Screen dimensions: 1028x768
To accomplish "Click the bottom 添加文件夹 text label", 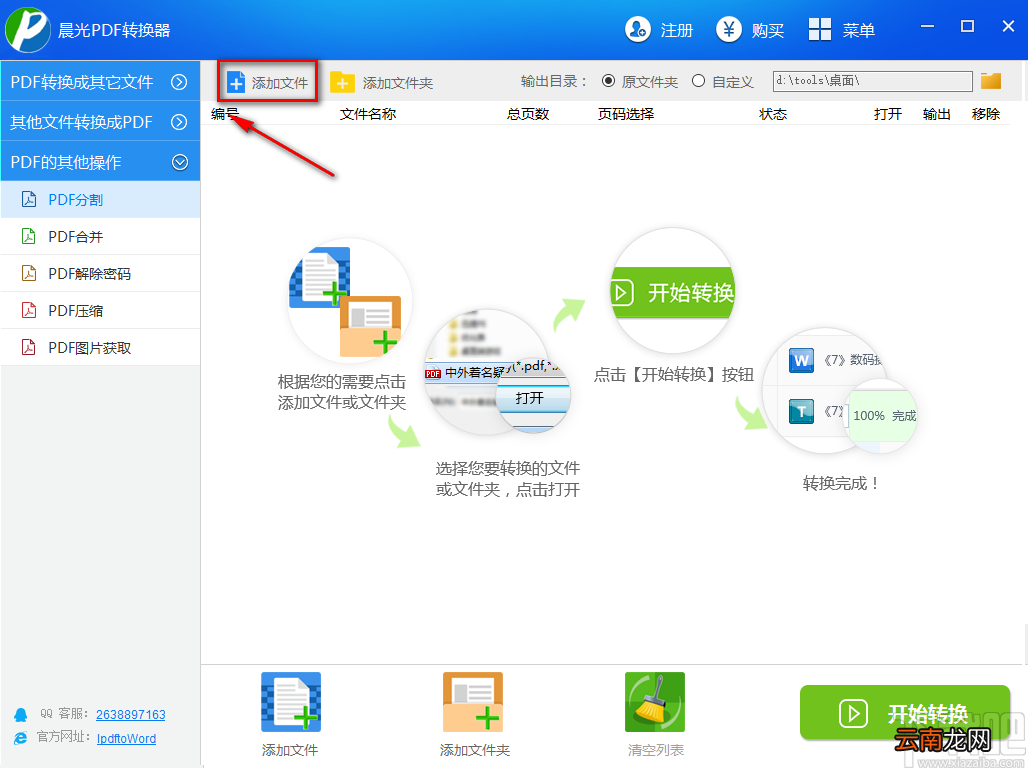I will point(475,750).
